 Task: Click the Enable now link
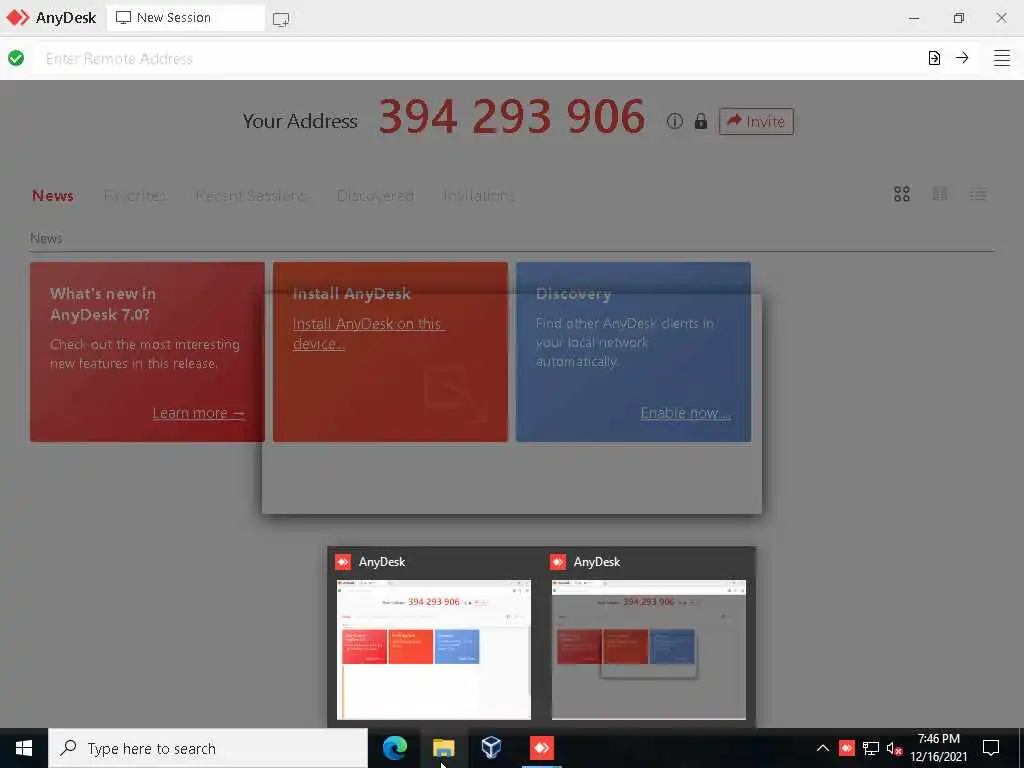(x=686, y=413)
